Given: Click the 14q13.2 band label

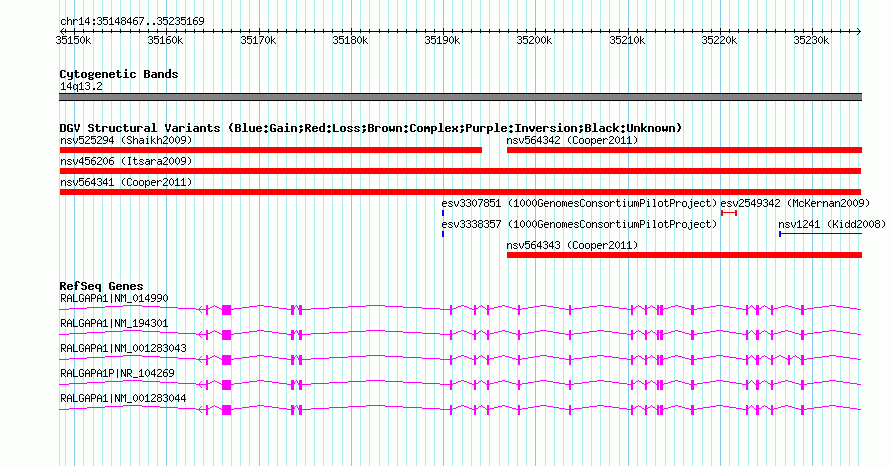Looking at the screenshot, I should [x=81, y=87].
